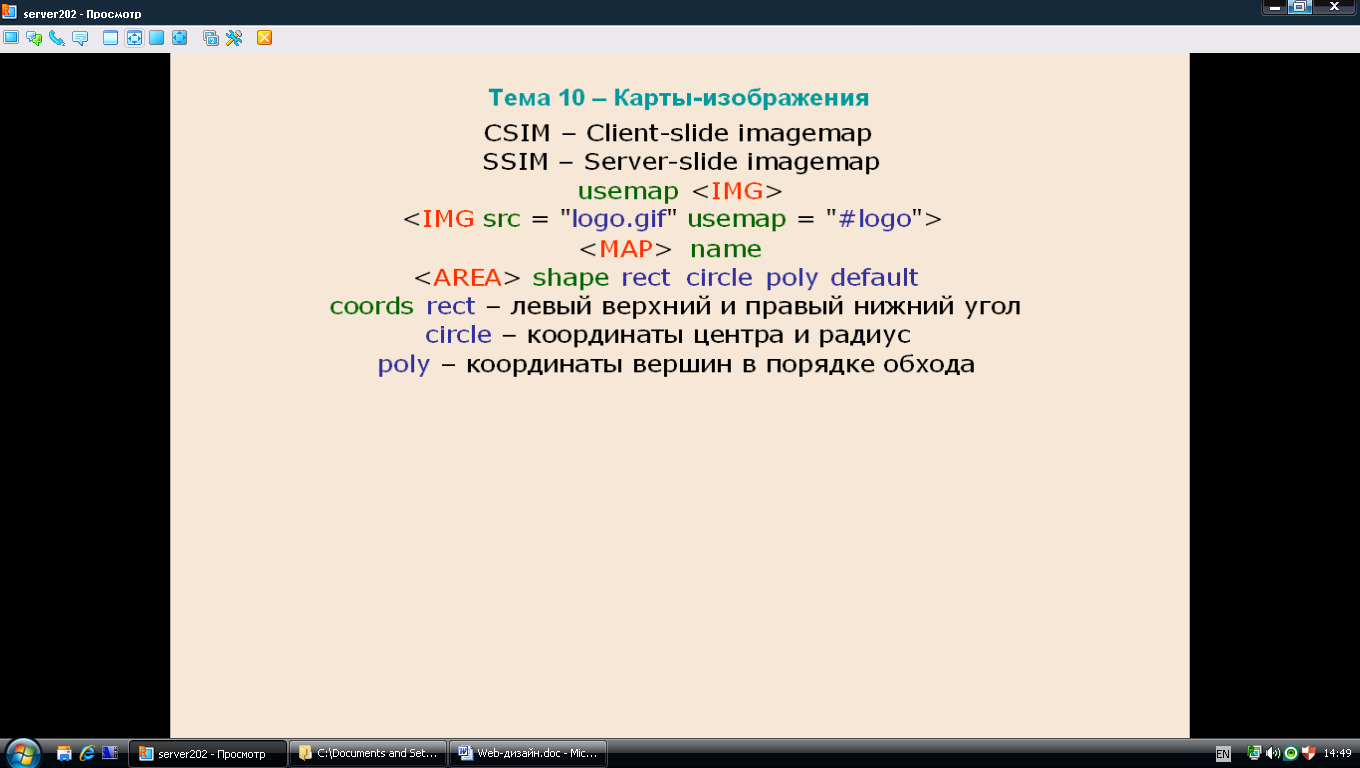1360x768 pixels.
Task: Click the line SSIM – Server-slide imagemap
Action: [681, 161]
